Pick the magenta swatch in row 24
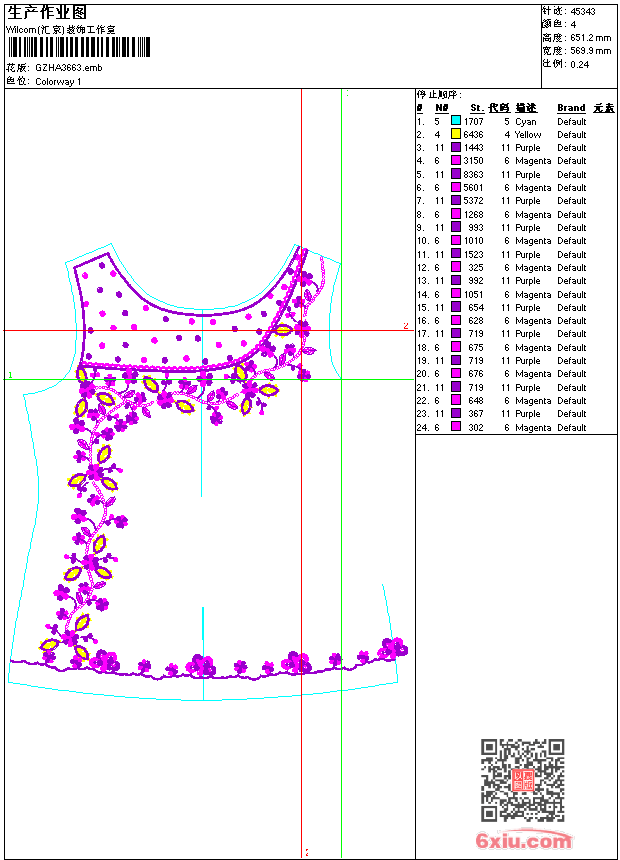Image resolution: width=620 pixels, height=860 pixels. pos(456,427)
